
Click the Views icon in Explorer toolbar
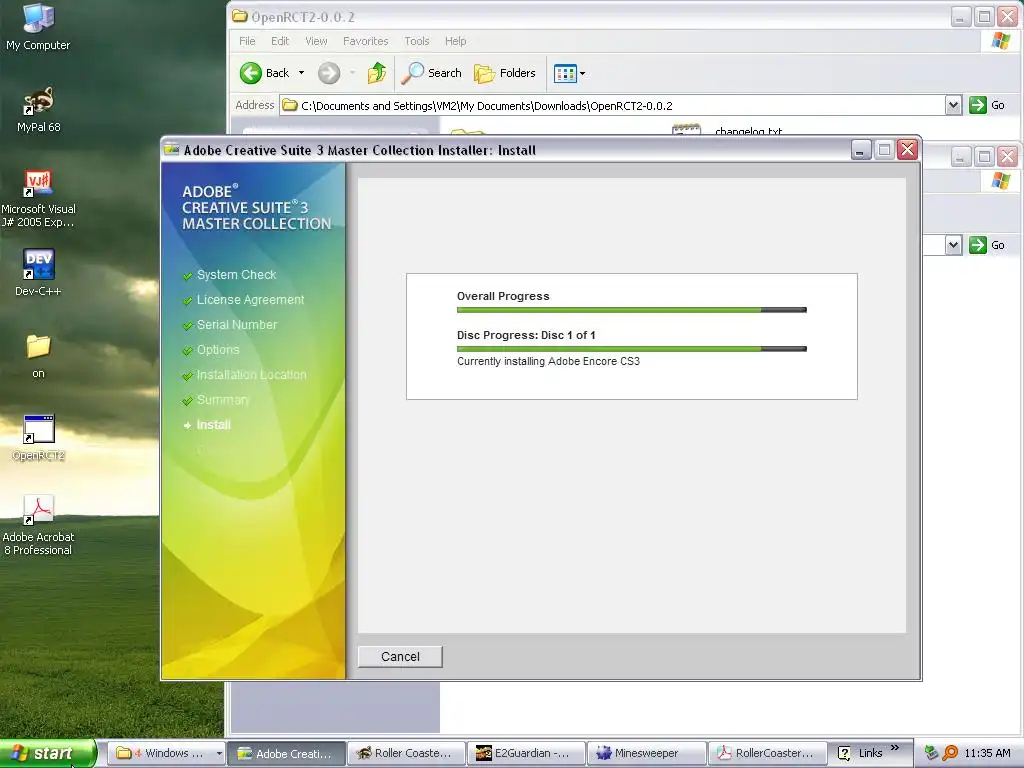(x=565, y=74)
